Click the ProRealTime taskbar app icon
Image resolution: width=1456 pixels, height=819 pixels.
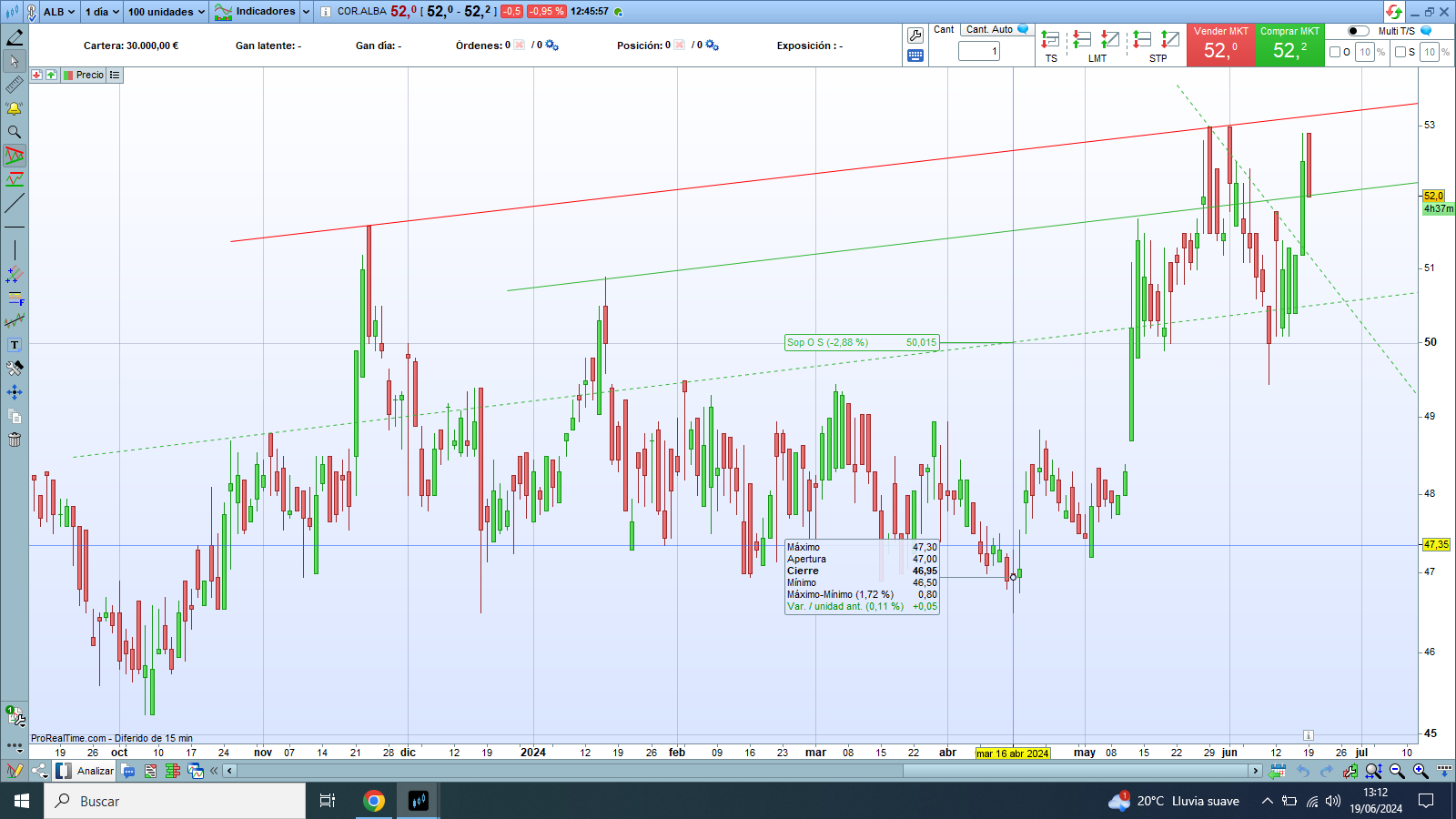click(419, 801)
